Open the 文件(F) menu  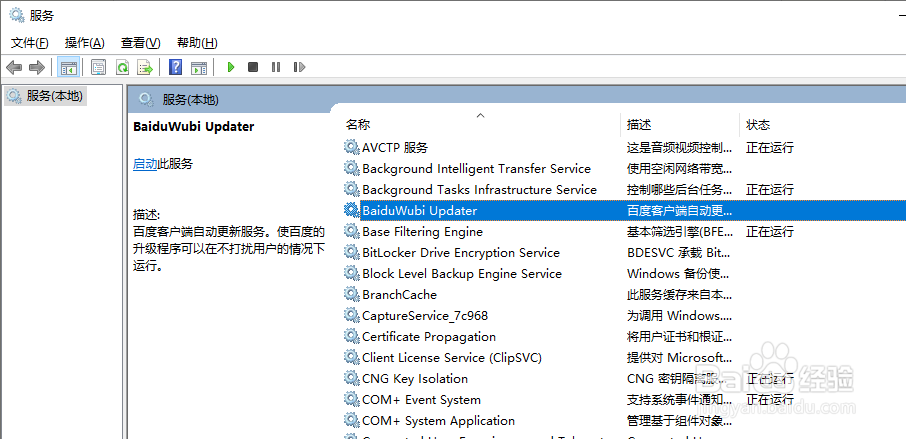point(29,43)
